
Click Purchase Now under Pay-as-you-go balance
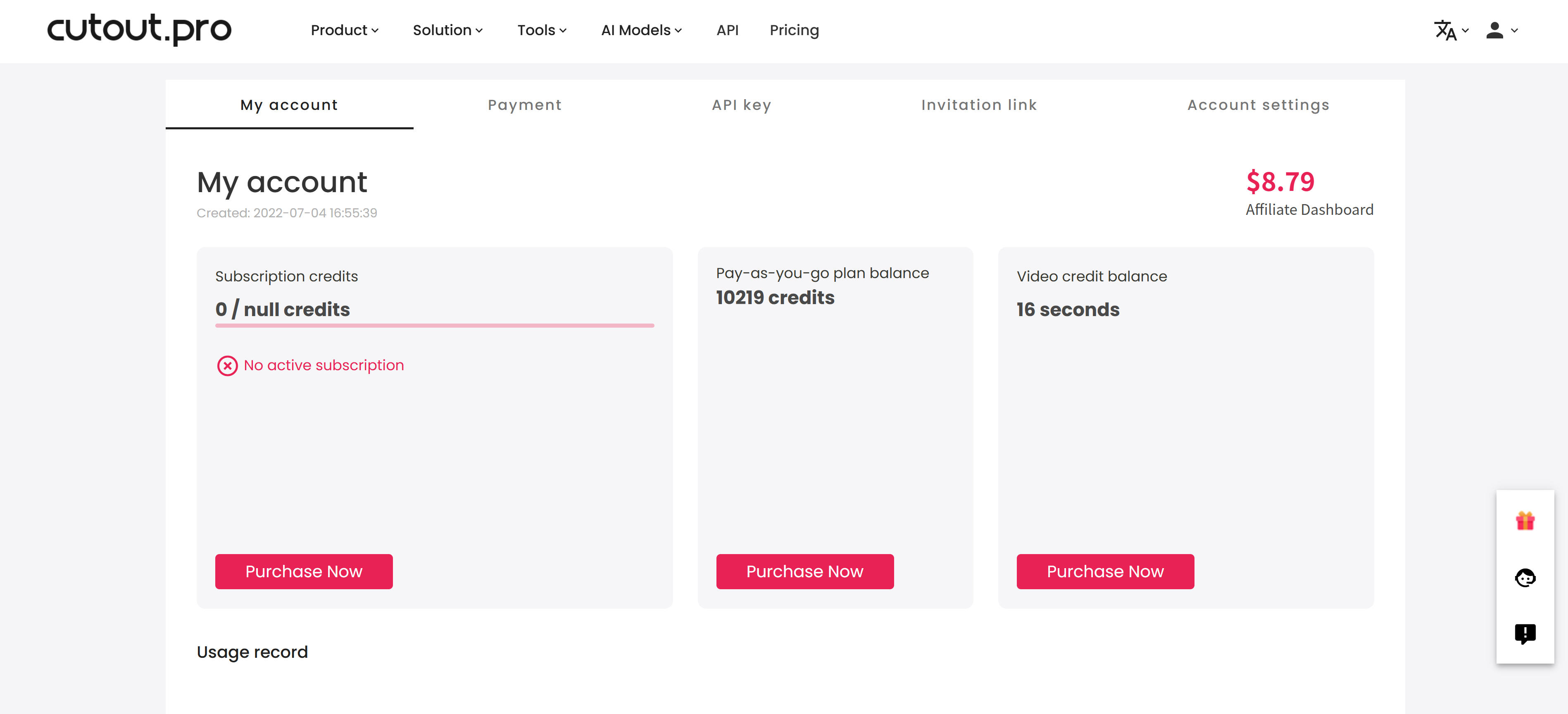point(805,571)
